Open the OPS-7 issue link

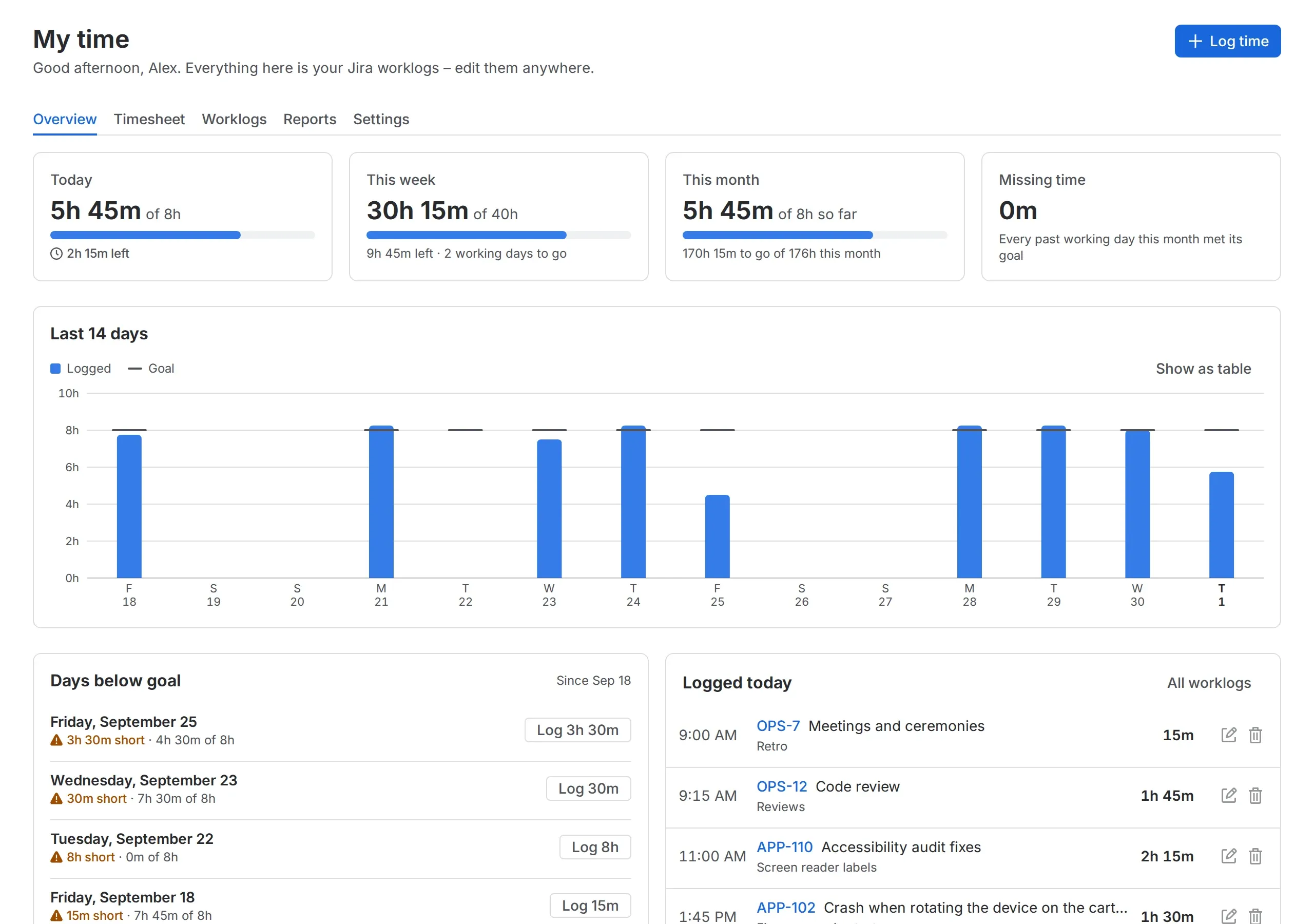[x=778, y=726]
